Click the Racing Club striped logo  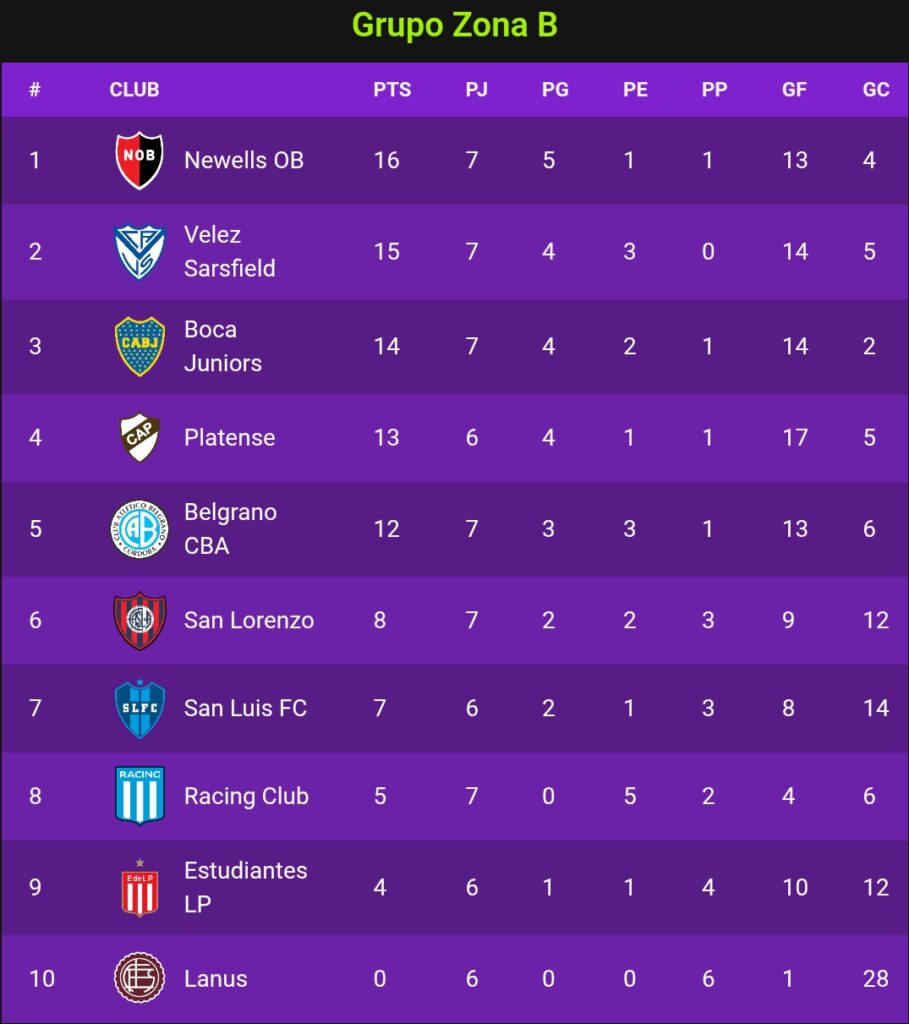click(139, 795)
